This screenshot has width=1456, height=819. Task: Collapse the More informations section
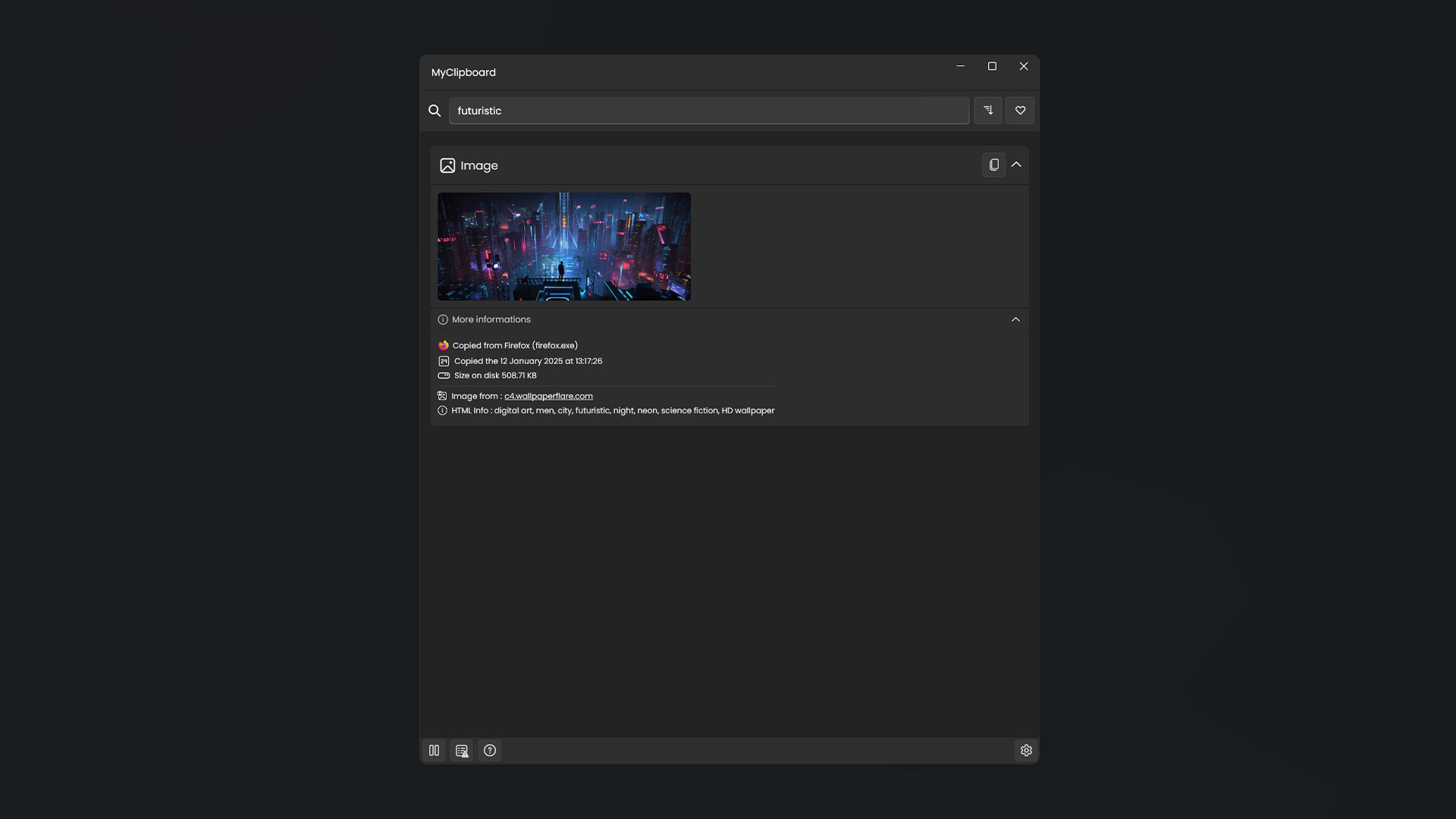pos(1015,319)
